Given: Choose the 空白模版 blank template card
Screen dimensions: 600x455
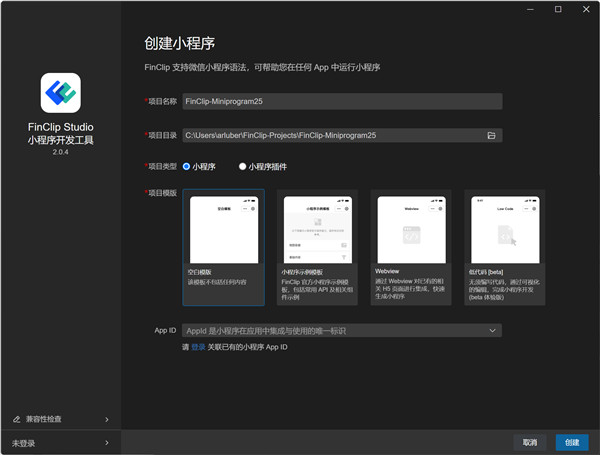Looking at the screenshot, I should pos(224,247).
